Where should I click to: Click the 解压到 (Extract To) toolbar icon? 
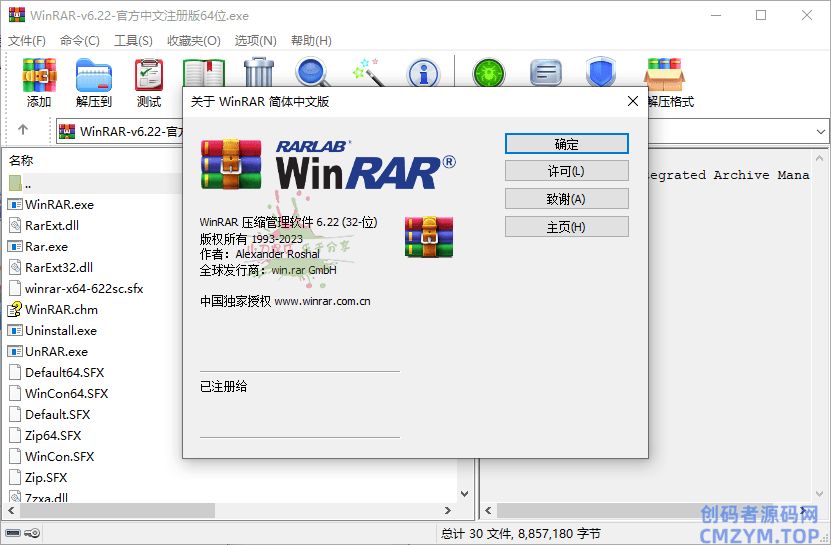94,75
